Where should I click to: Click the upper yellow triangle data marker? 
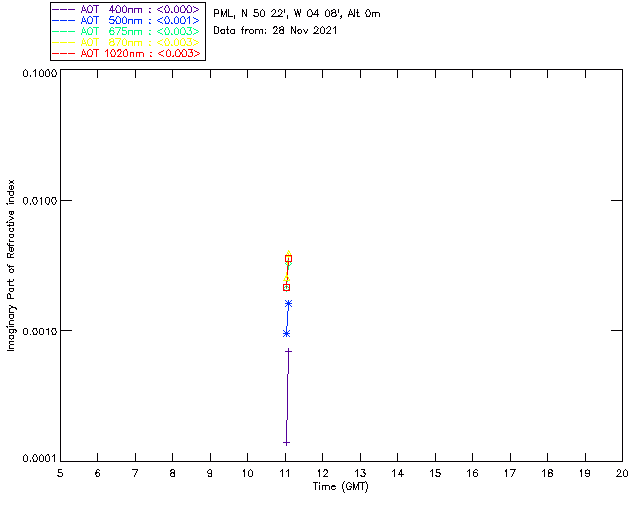coord(289,254)
